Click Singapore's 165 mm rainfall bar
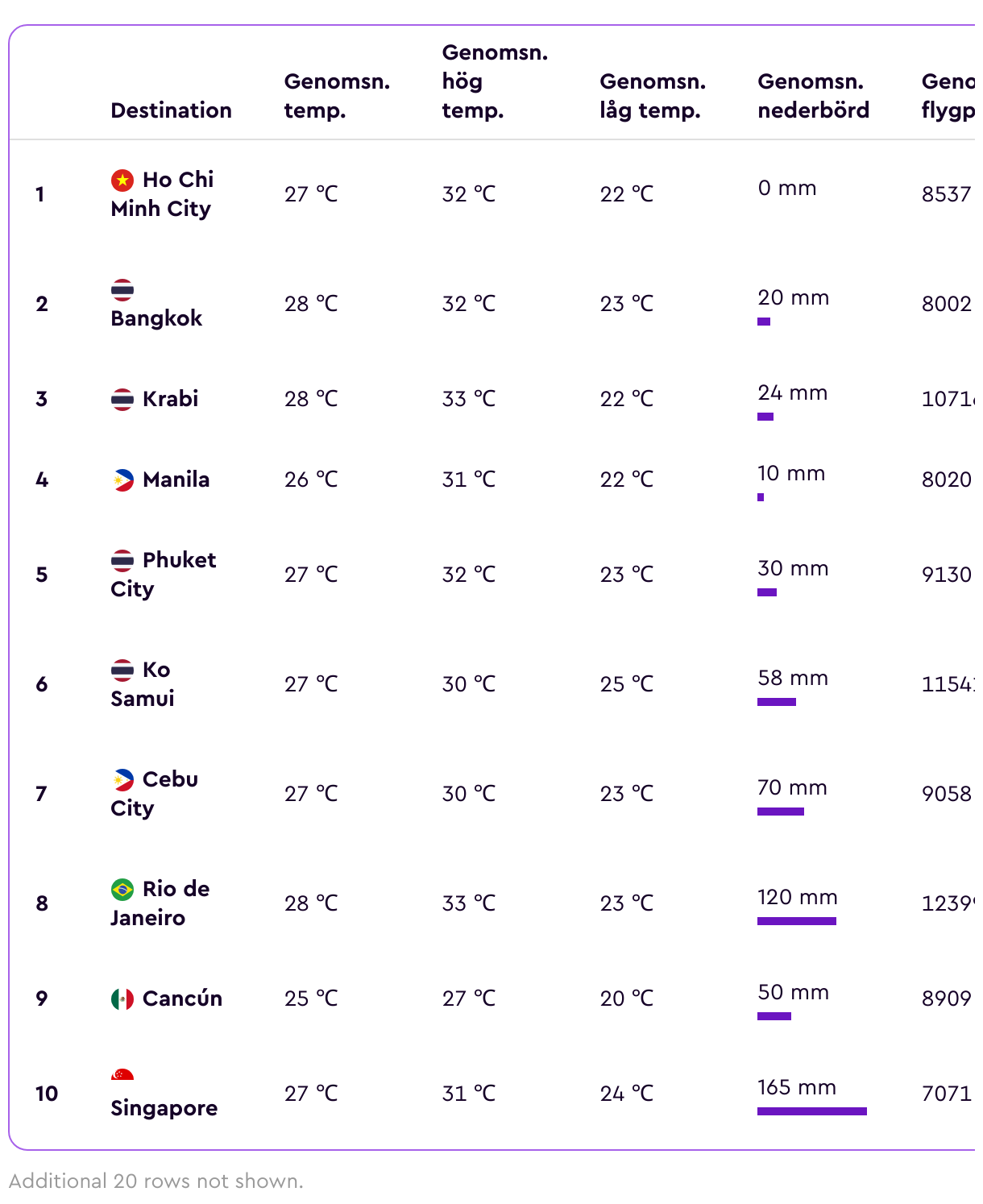The width and height of the screenshot is (983, 1204). tap(811, 1111)
